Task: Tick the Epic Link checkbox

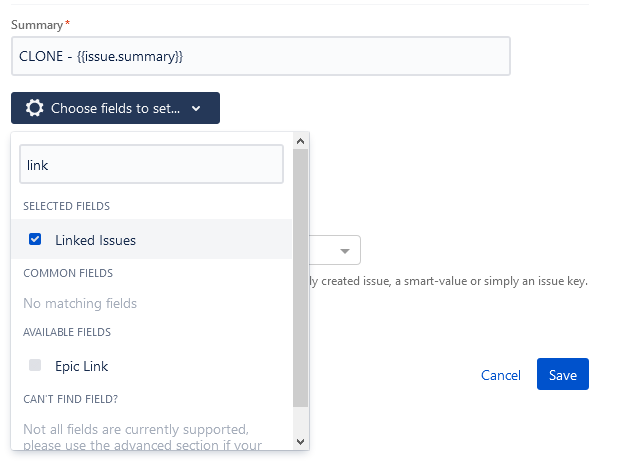Action: click(x=36, y=366)
